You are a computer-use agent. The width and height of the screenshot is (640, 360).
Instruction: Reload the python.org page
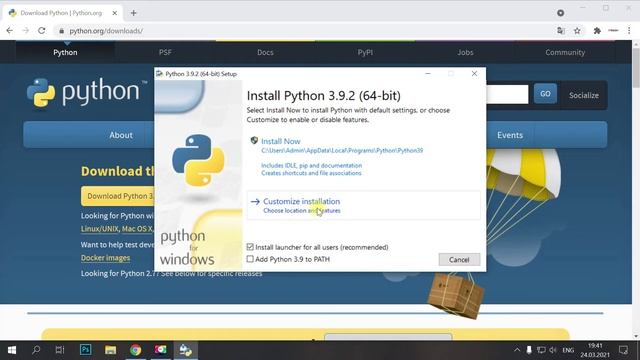42,31
